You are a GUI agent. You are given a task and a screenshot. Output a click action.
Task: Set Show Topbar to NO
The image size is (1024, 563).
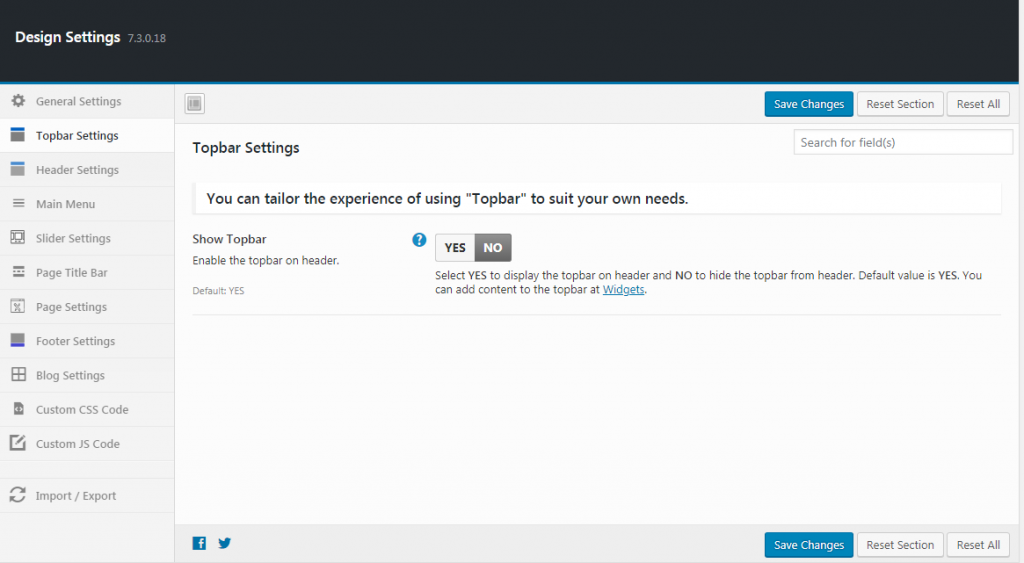tap(492, 248)
